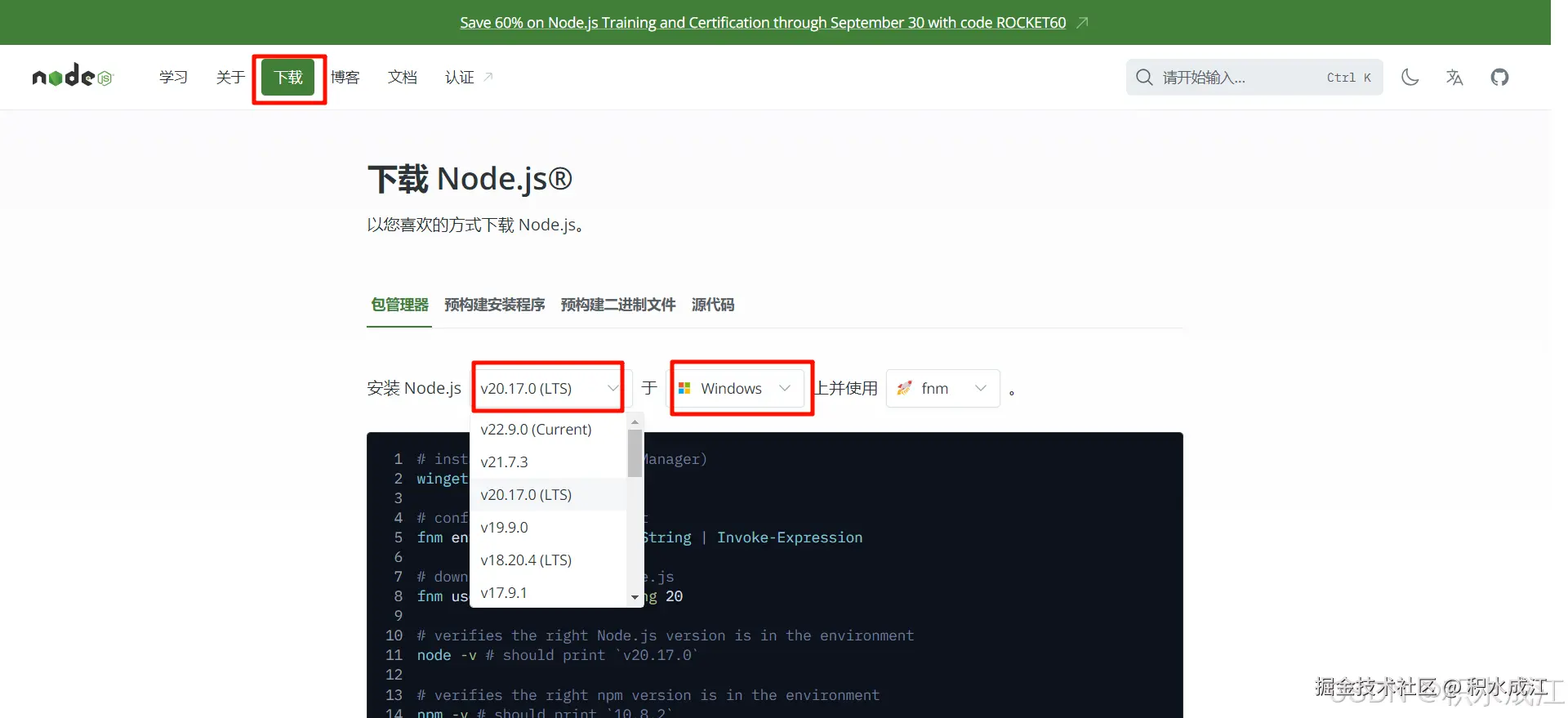Open the 认证 external link
The height and width of the screenshot is (718, 1568).
coord(468,77)
